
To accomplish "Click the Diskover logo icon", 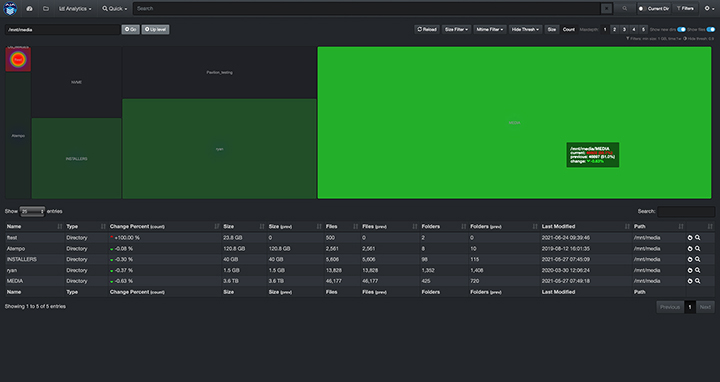I will [10, 8].
